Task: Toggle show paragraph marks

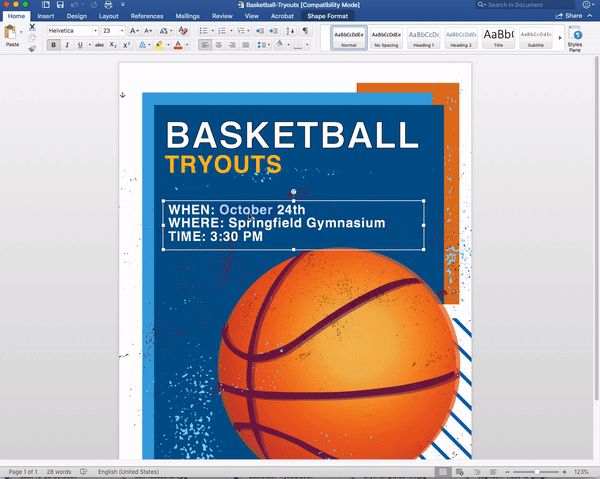Action: coord(305,31)
